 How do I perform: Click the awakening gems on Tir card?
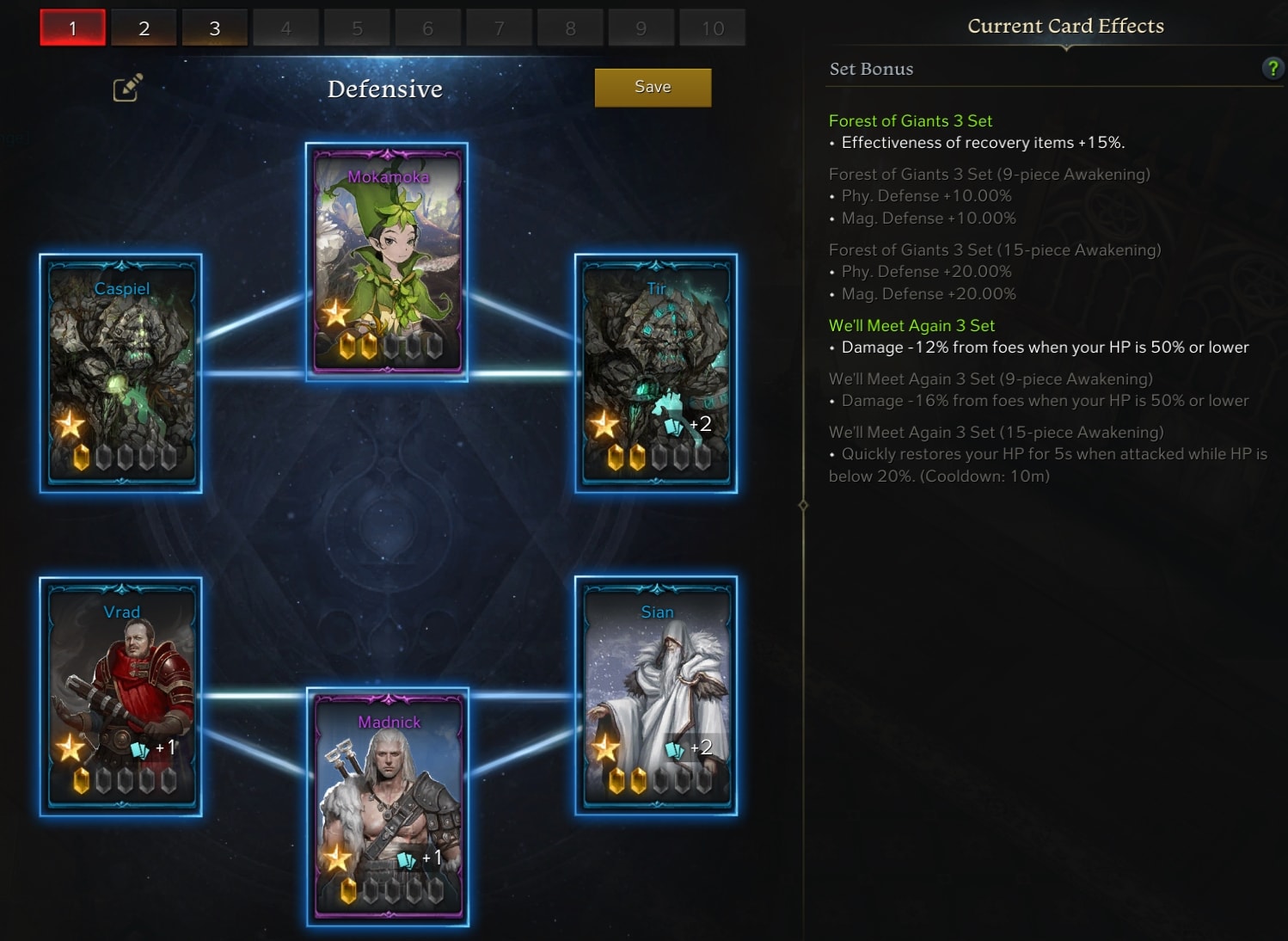(659, 457)
